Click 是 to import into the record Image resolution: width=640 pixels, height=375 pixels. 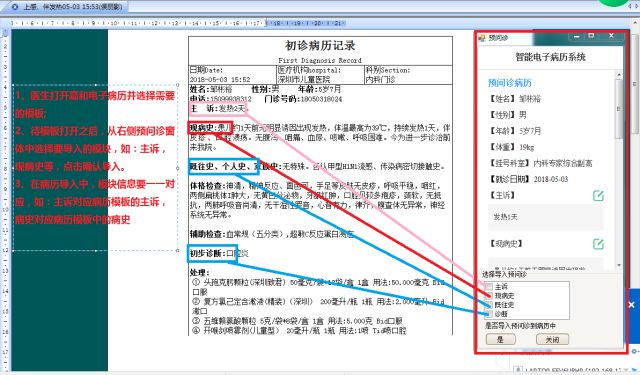point(500,339)
